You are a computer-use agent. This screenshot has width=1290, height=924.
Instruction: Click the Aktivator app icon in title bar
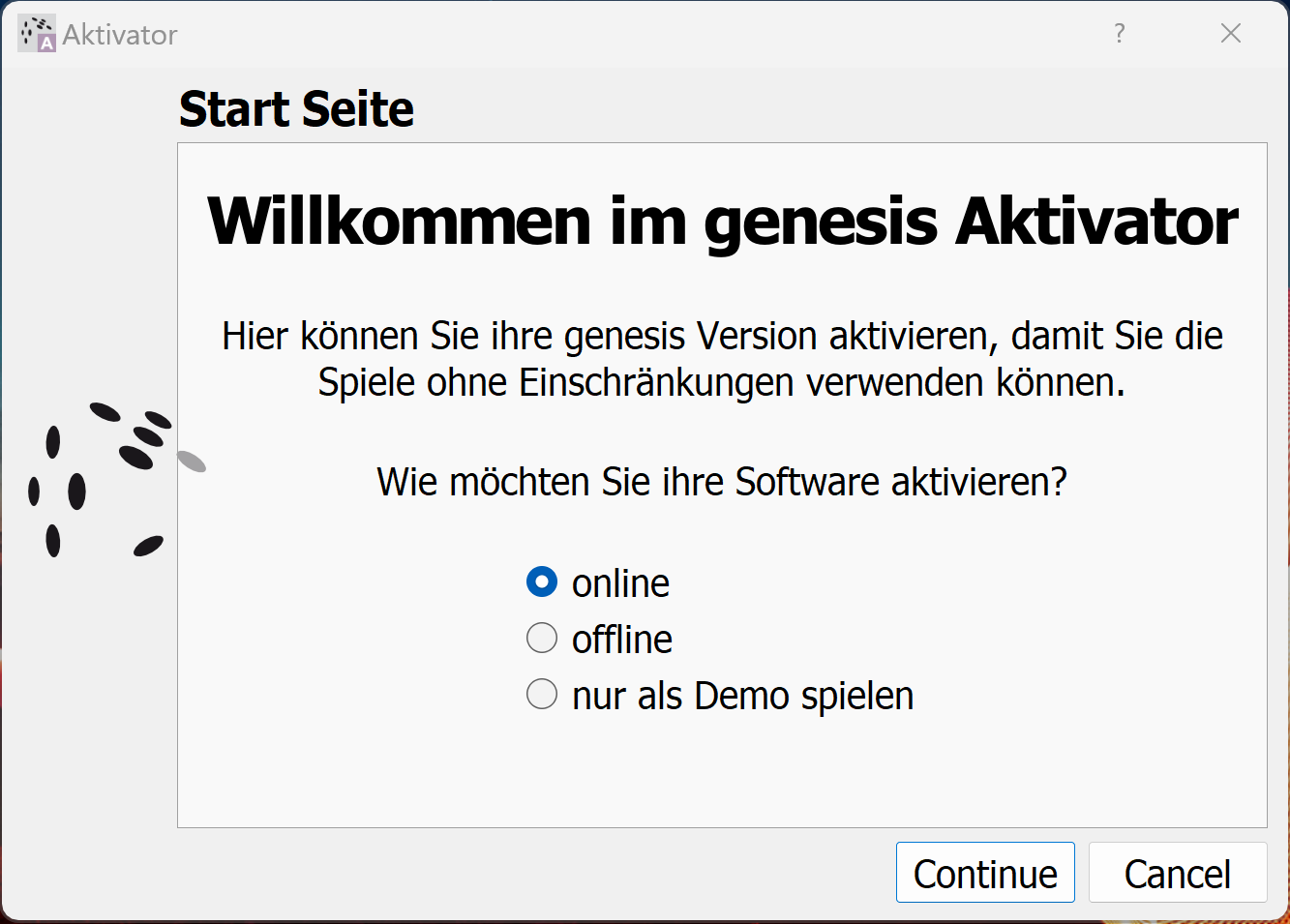tap(37, 34)
